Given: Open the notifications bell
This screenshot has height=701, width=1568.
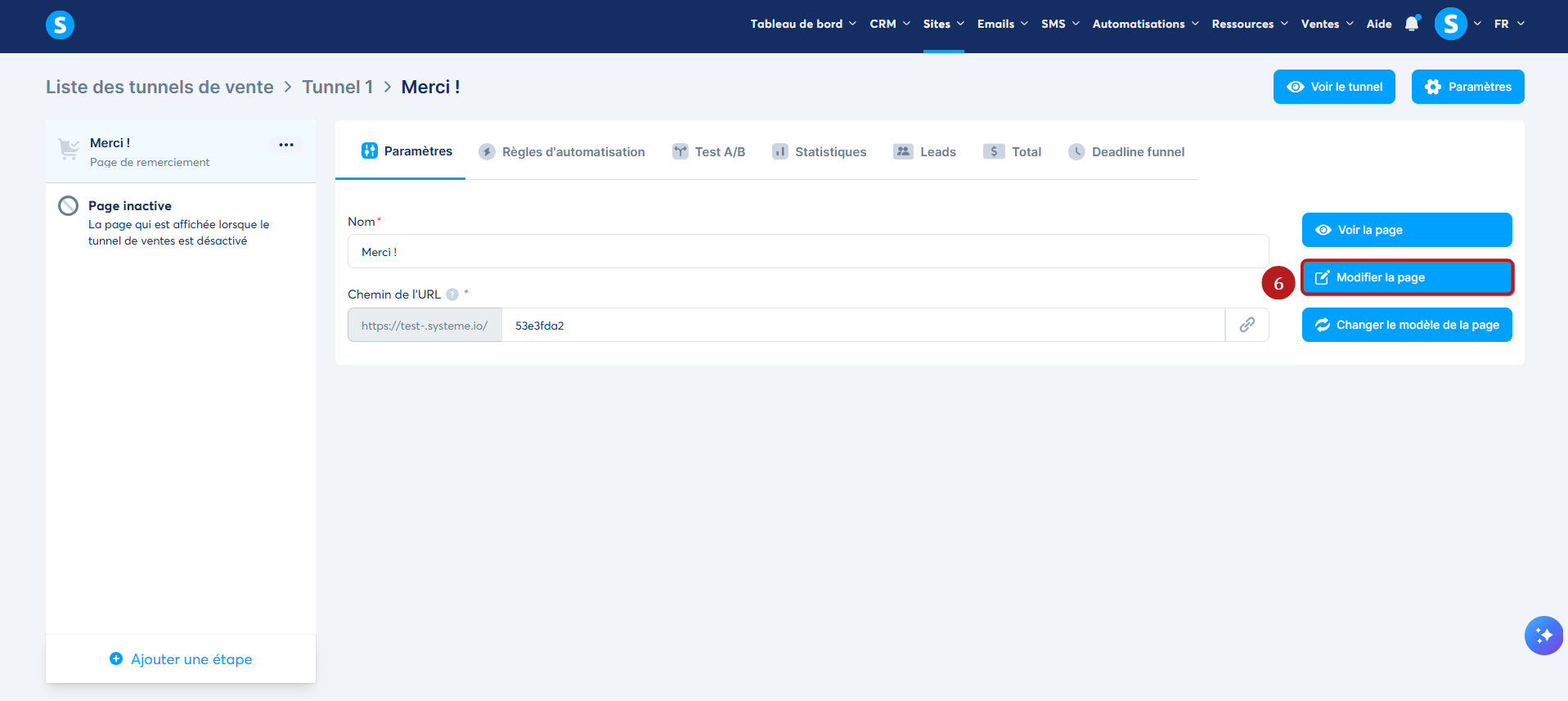Looking at the screenshot, I should point(1412,24).
